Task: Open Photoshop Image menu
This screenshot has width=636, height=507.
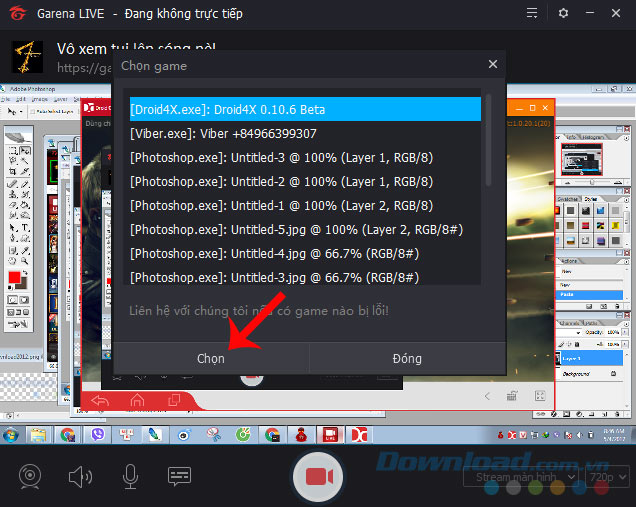Action: coord(39,99)
